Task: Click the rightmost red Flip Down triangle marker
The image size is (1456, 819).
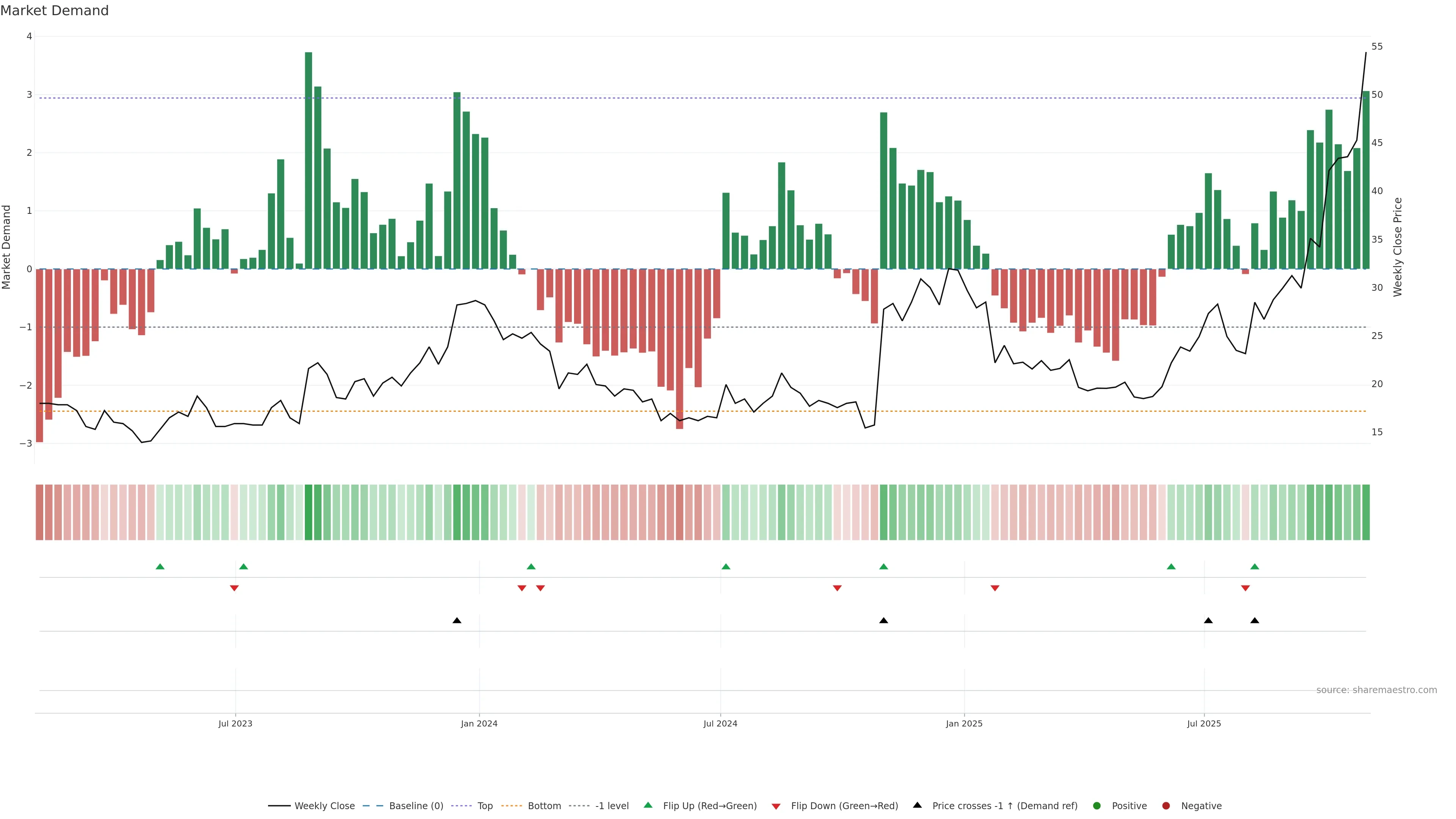Action: coord(1245,588)
